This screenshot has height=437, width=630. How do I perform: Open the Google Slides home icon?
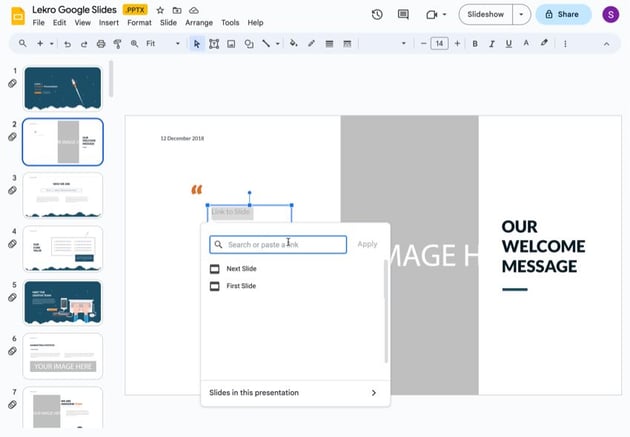(x=18, y=16)
